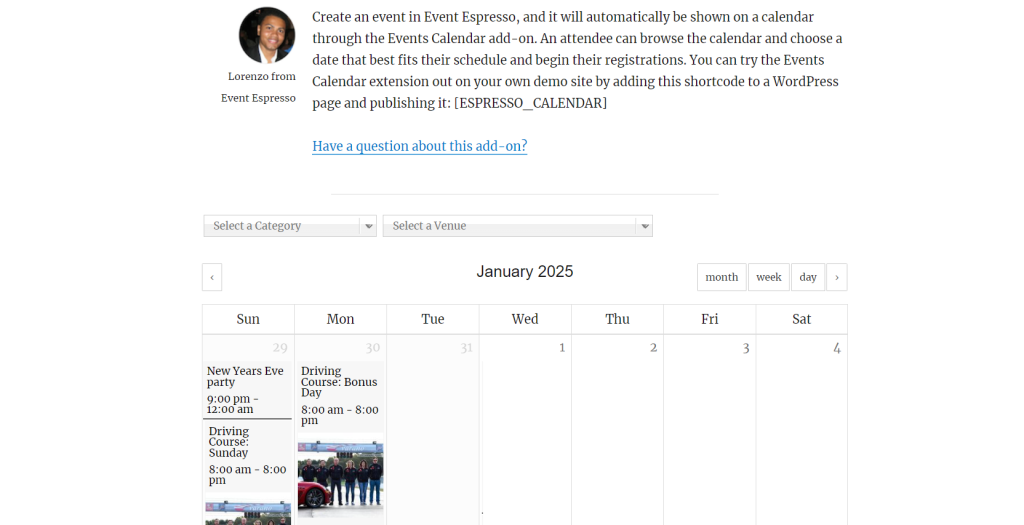Select the January 4 Saturday cell
Screen dimensions: 1024x525
[x=801, y=430]
